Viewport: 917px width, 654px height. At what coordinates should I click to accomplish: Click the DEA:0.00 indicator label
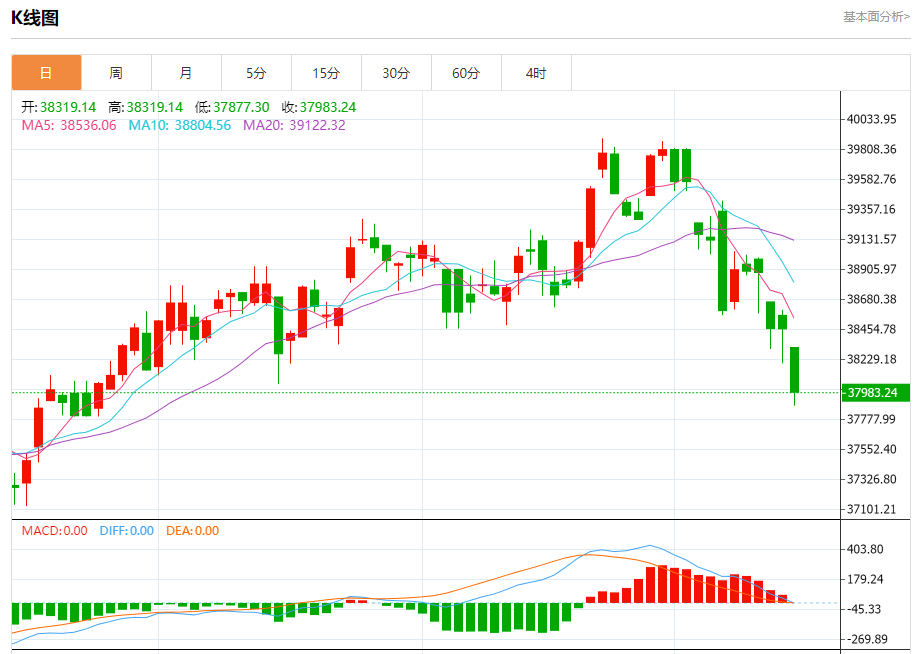[192, 531]
